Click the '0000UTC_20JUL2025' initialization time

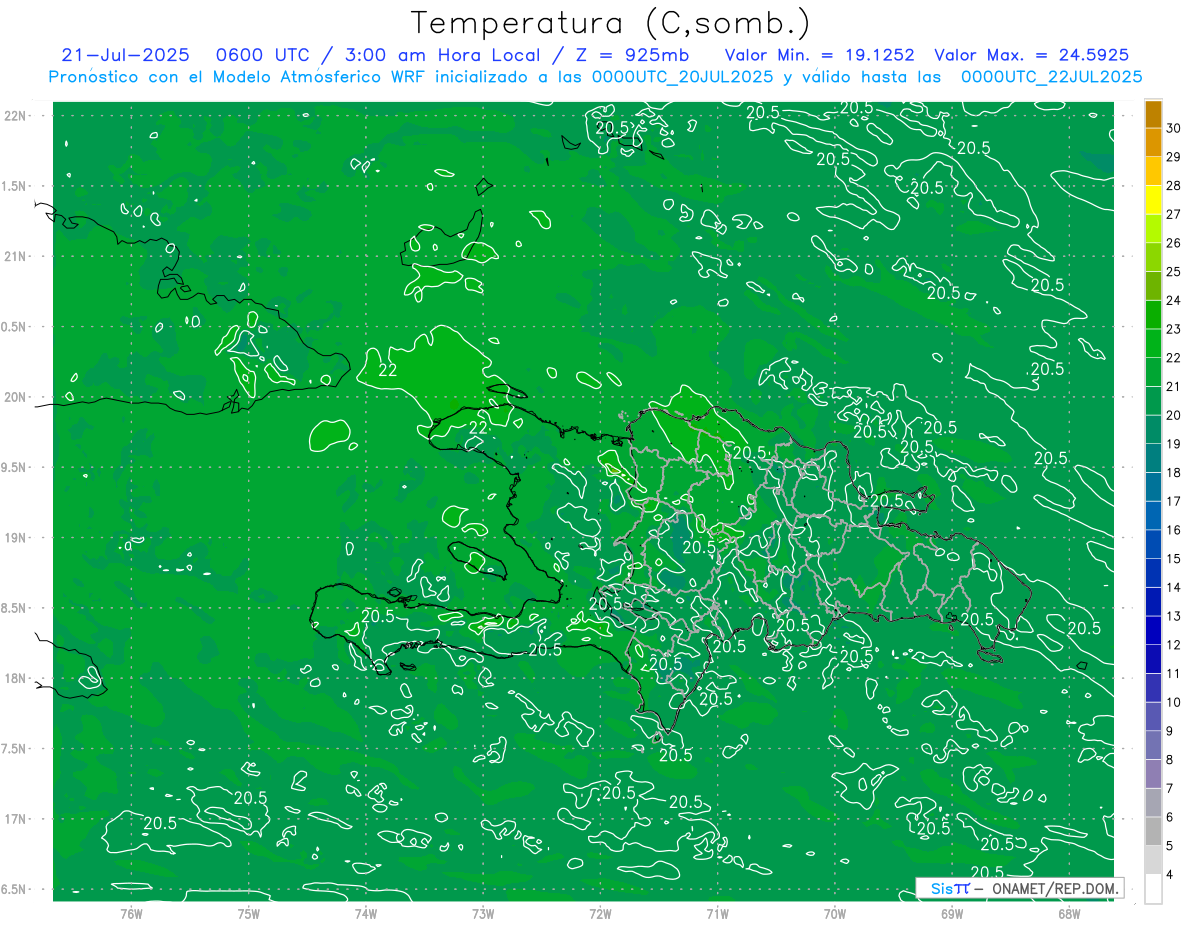tap(684, 77)
